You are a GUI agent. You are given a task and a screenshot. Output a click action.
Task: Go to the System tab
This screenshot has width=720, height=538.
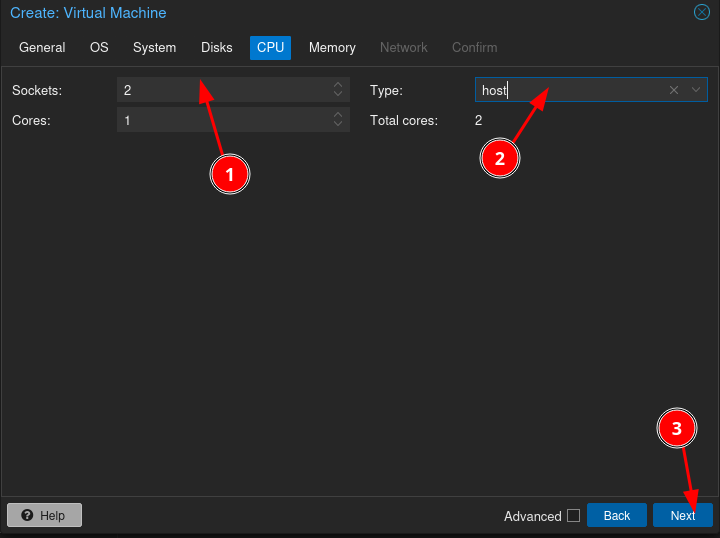click(x=154, y=48)
